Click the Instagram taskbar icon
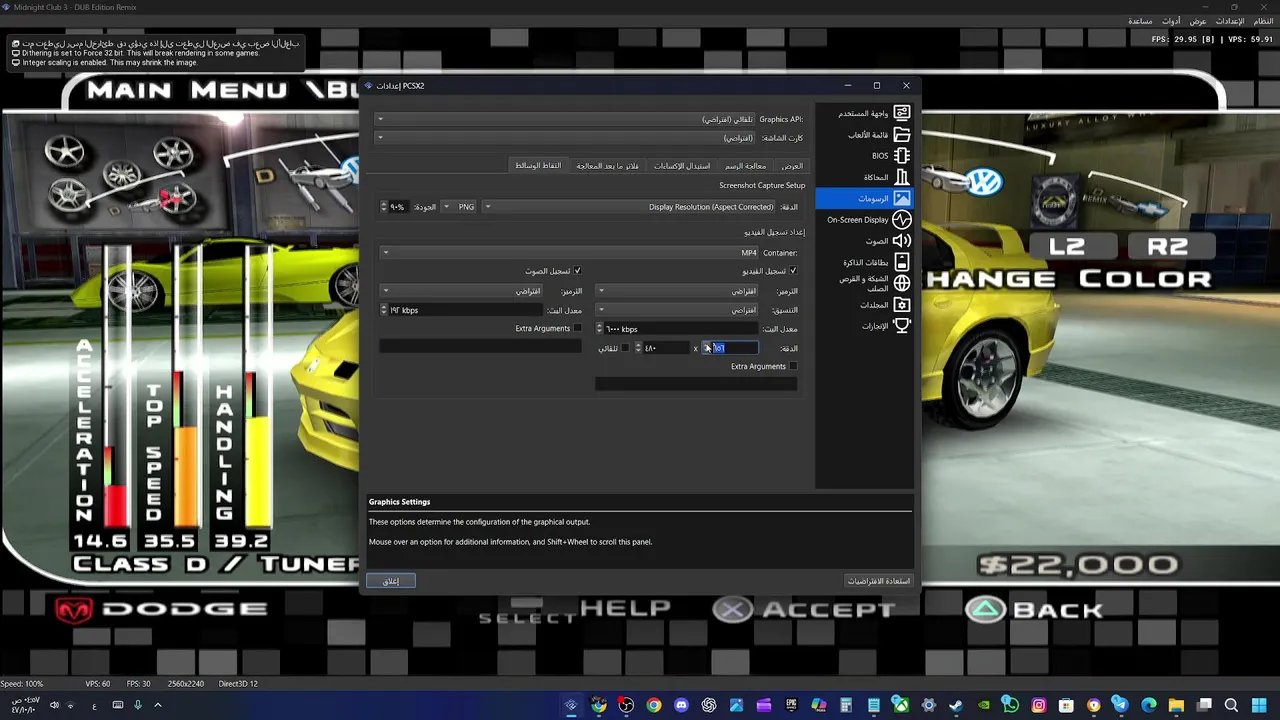The image size is (1280, 720). point(1039,705)
